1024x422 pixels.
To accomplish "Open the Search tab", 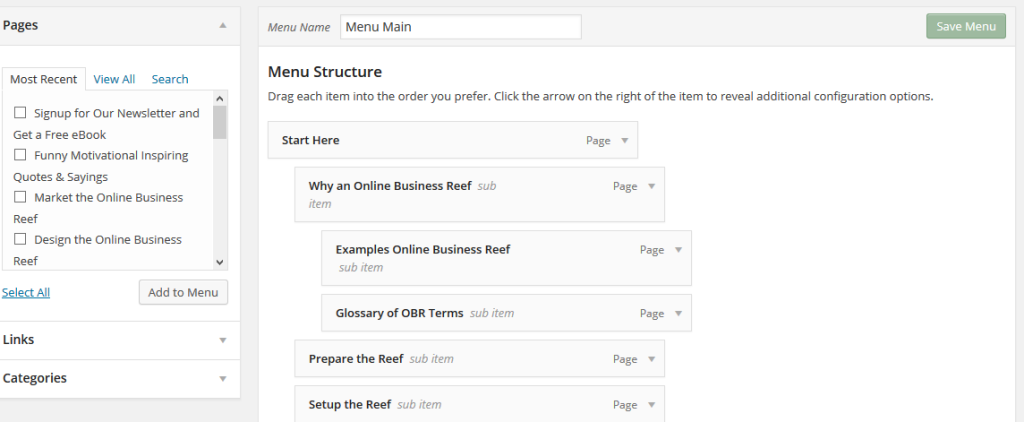I will pos(170,79).
